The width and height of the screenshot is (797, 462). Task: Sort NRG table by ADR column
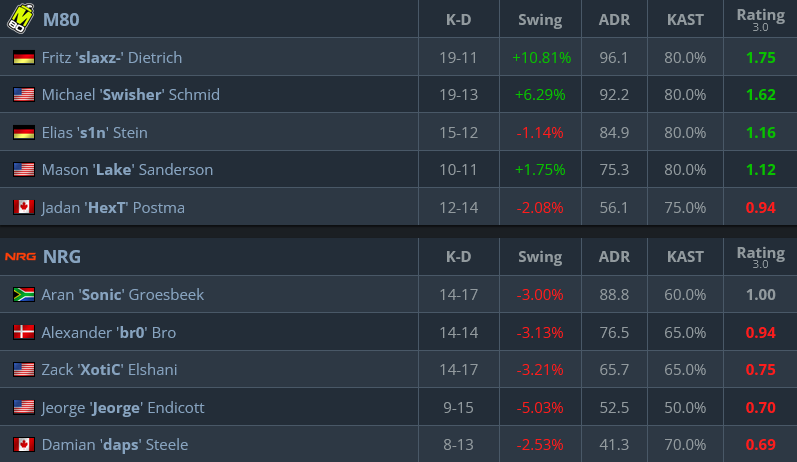[614, 257]
